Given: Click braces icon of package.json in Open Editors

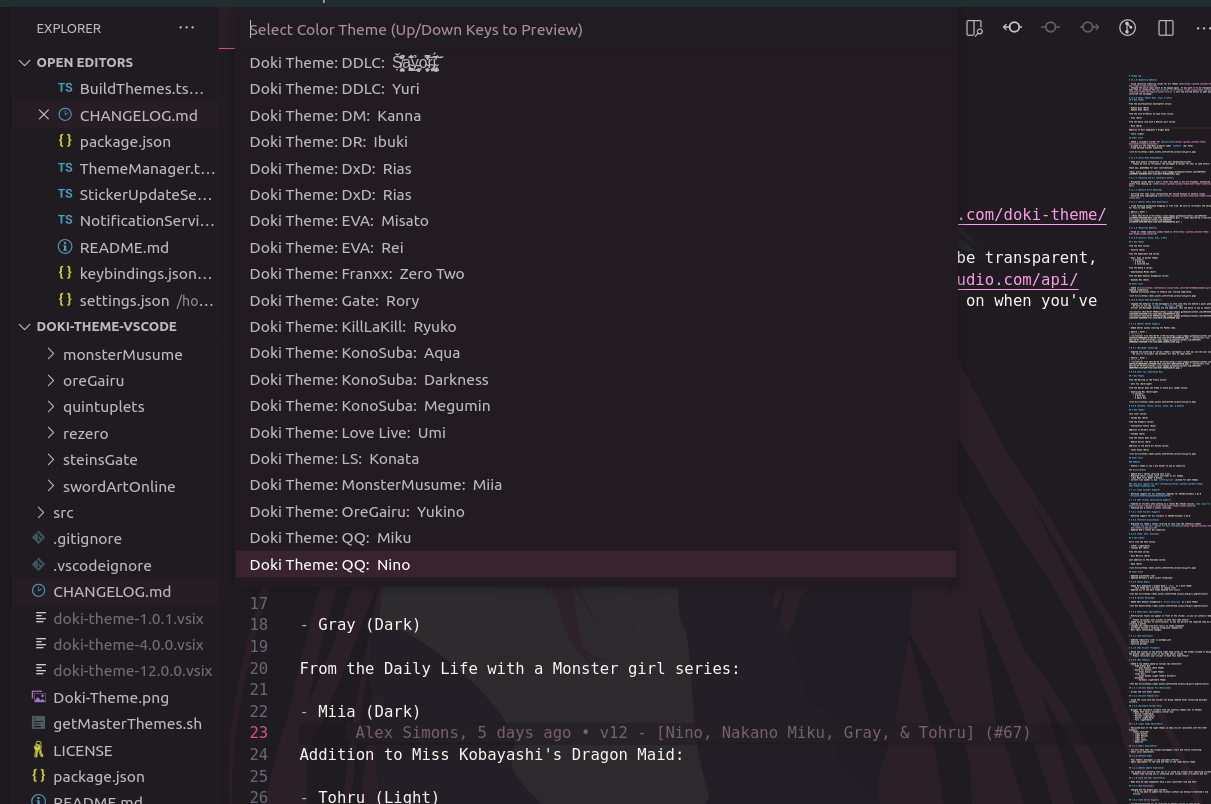Looking at the screenshot, I should tap(65, 141).
